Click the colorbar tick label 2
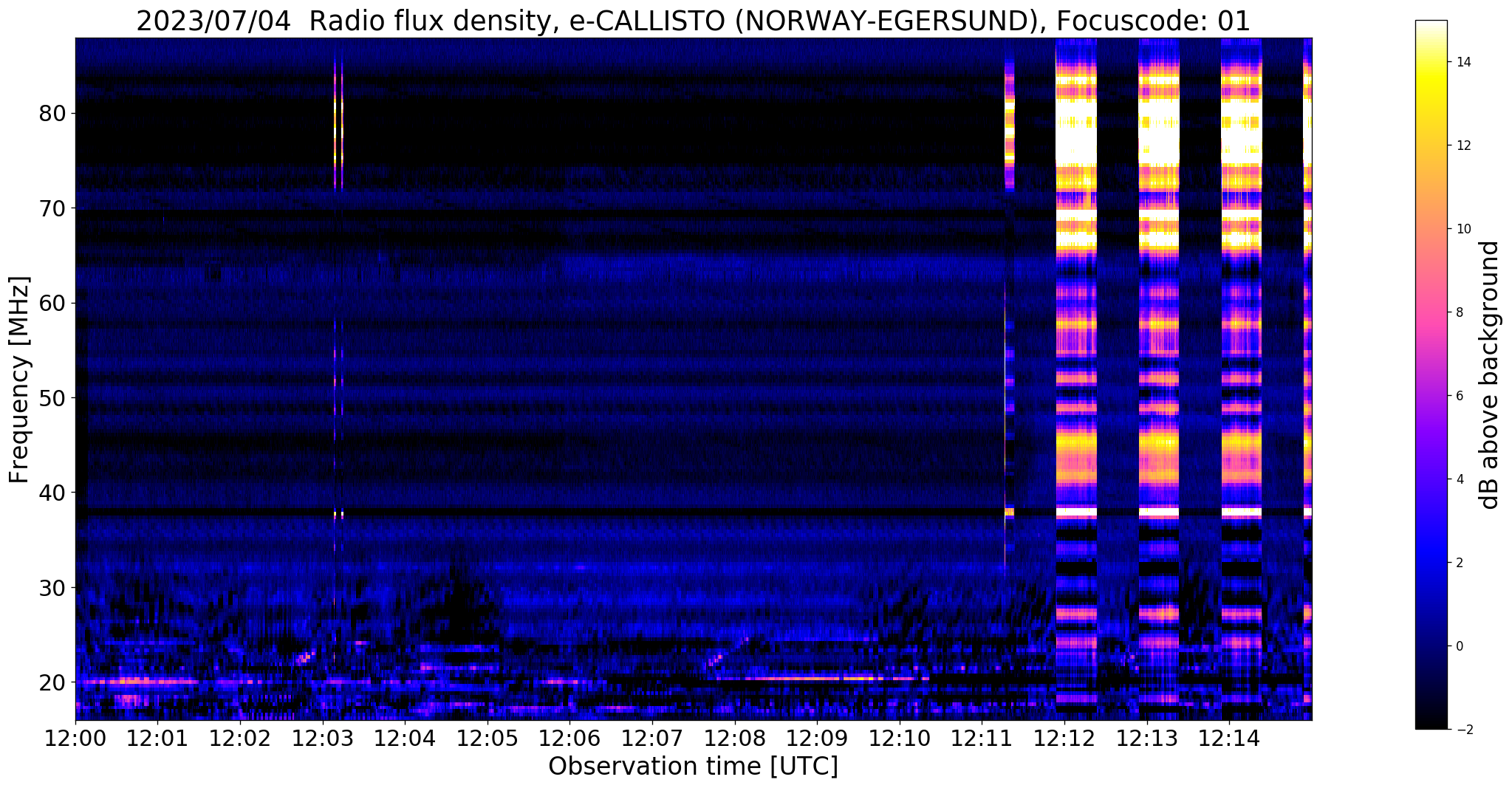Viewport: 1512px width, 788px height. 1460,563
